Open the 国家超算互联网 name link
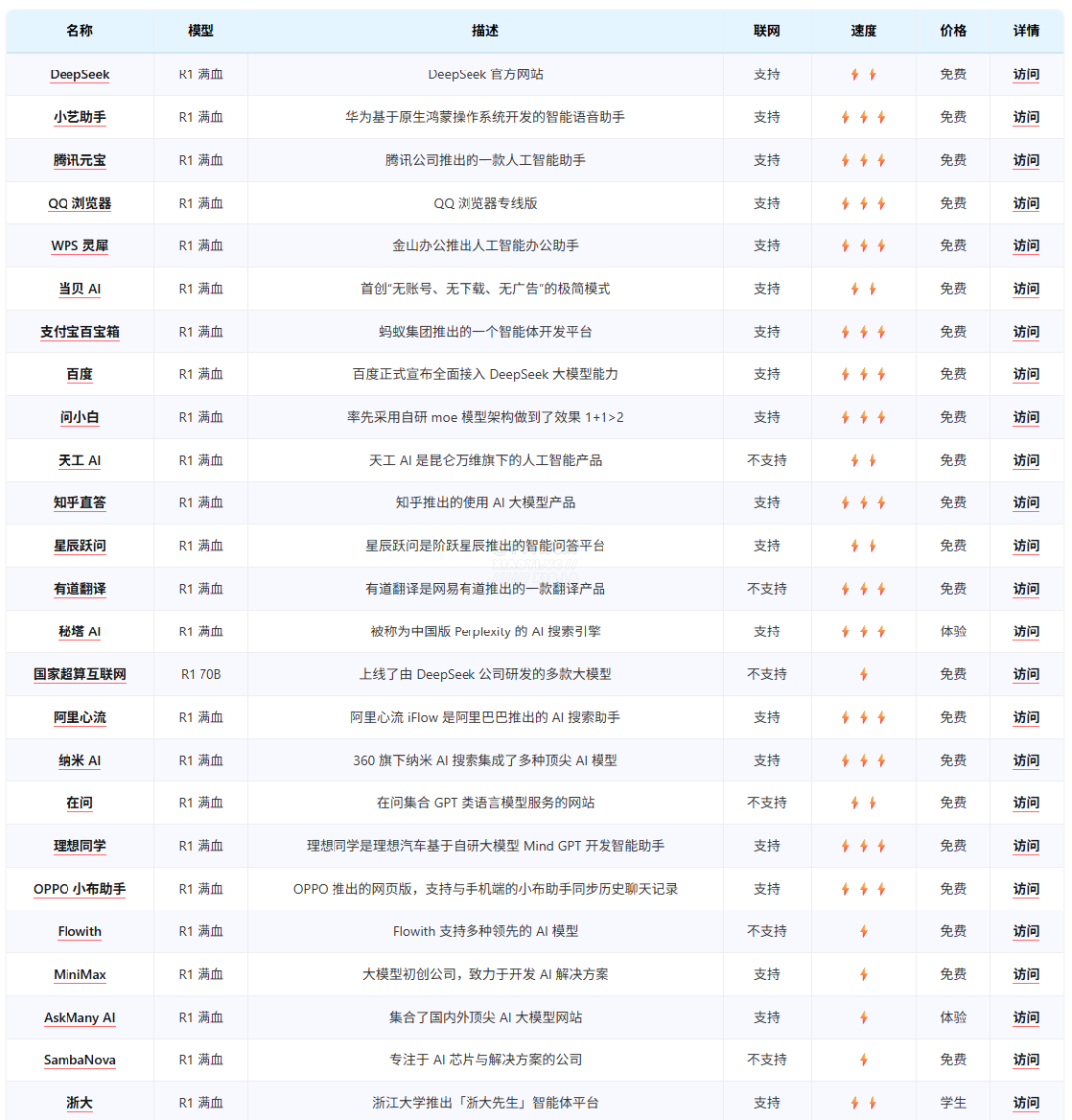The height and width of the screenshot is (1120, 1072). (x=79, y=674)
